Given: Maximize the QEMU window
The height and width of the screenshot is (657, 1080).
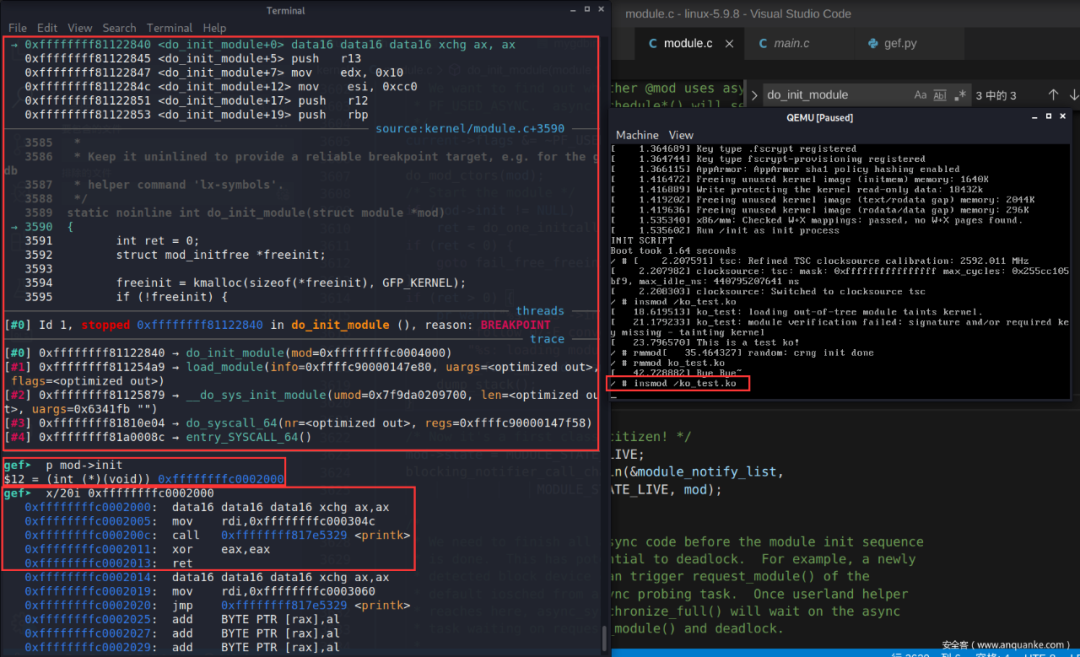Looking at the screenshot, I should [x=1048, y=117].
